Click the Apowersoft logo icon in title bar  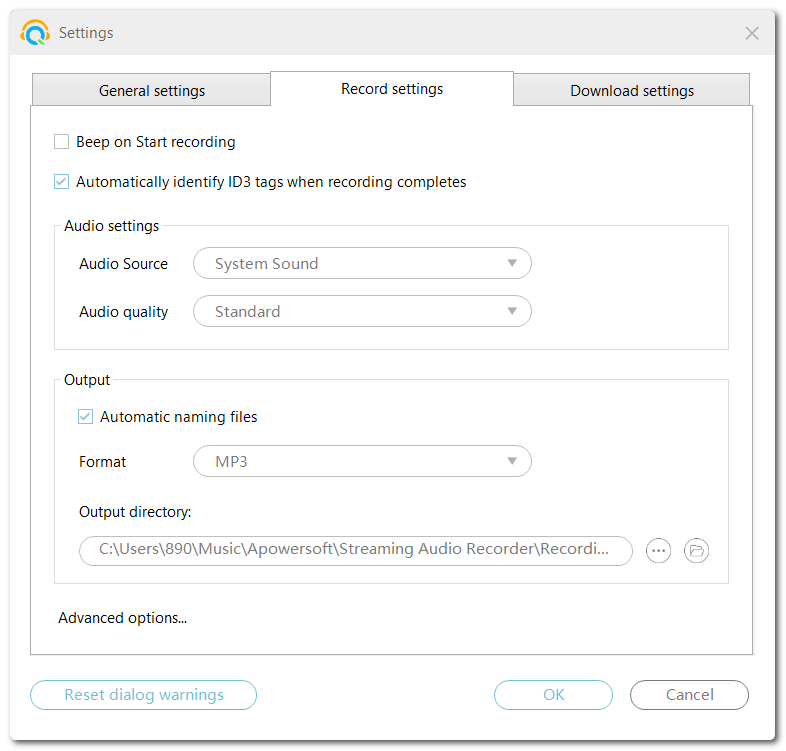(x=36, y=33)
